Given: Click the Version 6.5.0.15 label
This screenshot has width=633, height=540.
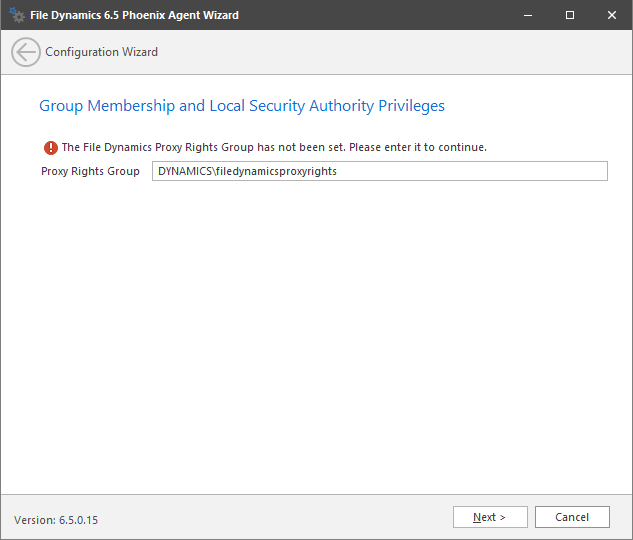Looking at the screenshot, I should pos(56,520).
